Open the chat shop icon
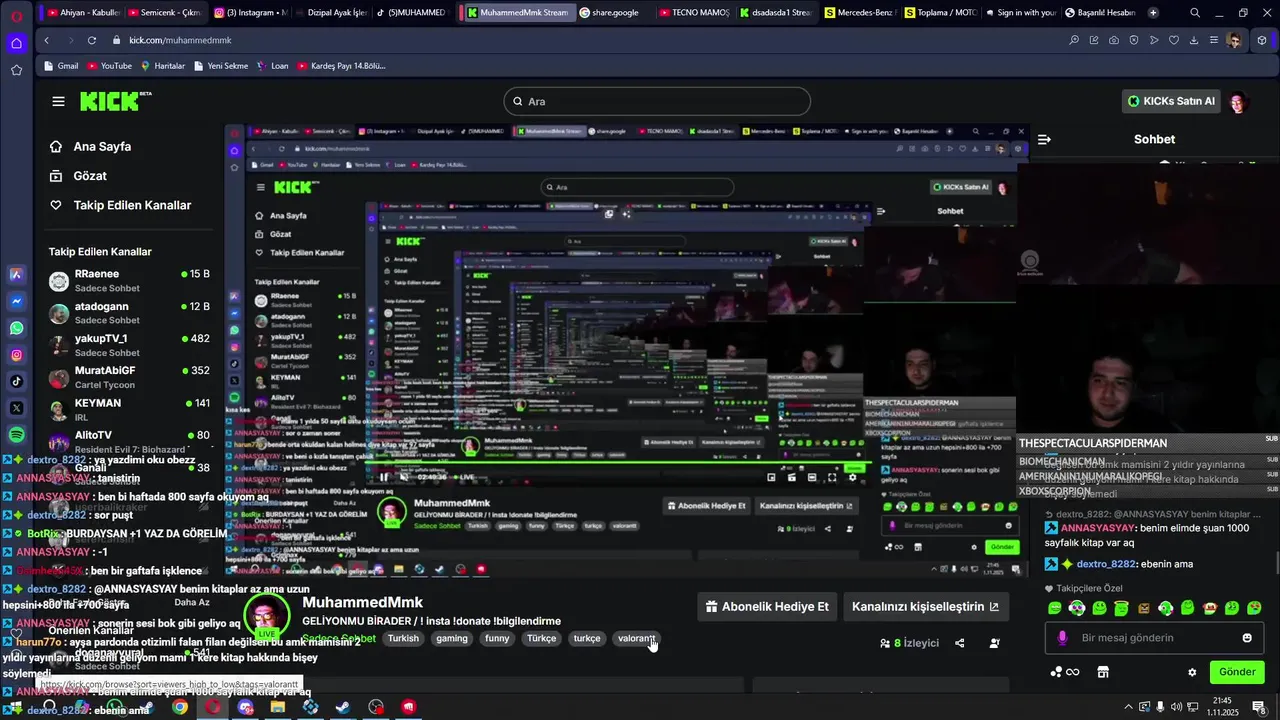 click(1103, 672)
